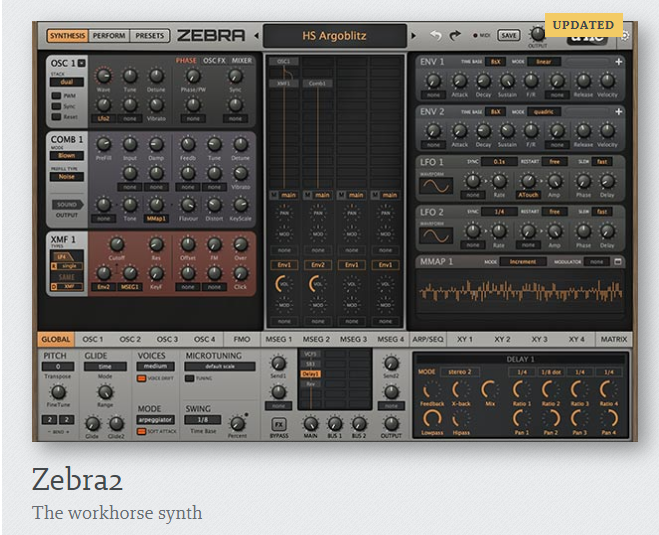659x535 pixels.
Task: Click the SAVE button
Action: (509, 35)
